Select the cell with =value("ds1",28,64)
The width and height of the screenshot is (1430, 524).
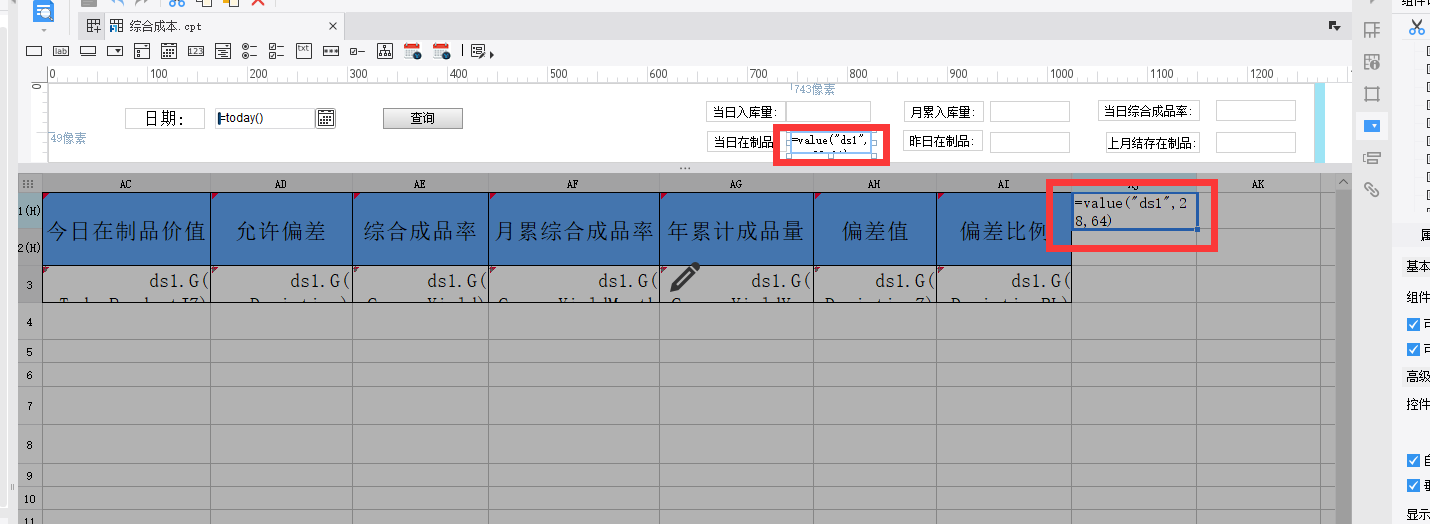tap(1134, 211)
